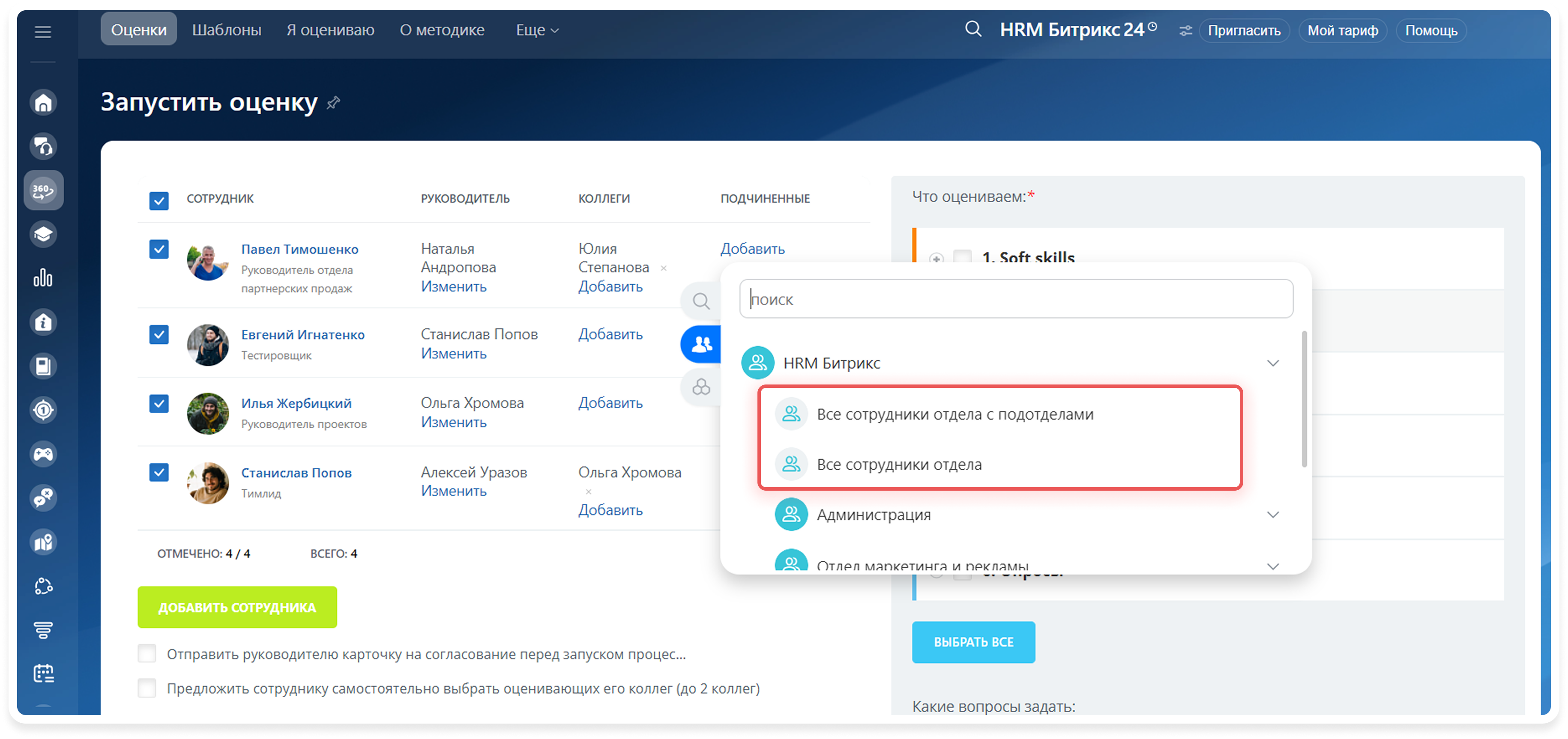The image size is (1568, 739).
Task: Open the О методике tab
Action: click(x=442, y=30)
